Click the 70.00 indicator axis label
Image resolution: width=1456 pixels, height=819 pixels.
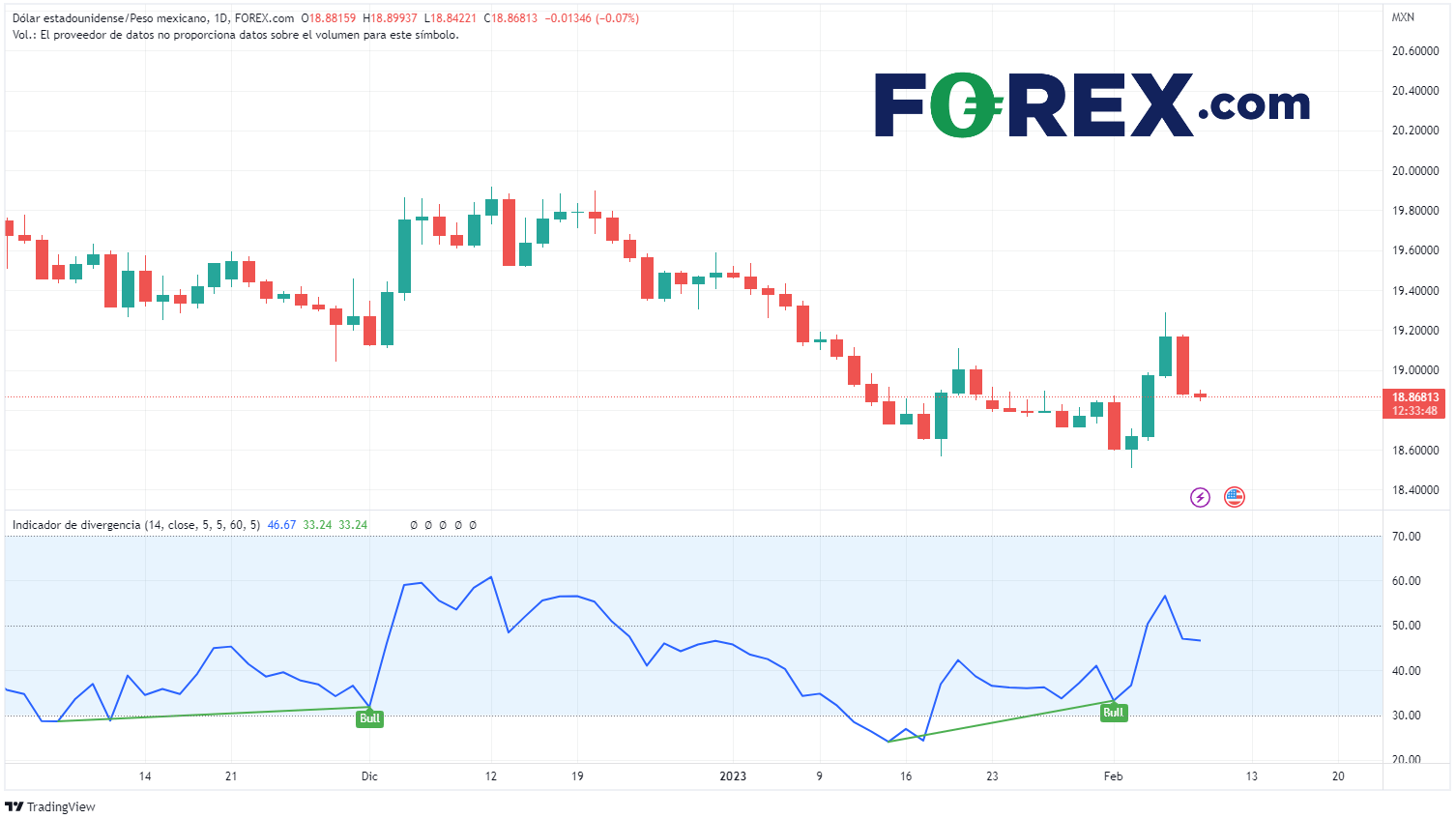pos(1407,537)
